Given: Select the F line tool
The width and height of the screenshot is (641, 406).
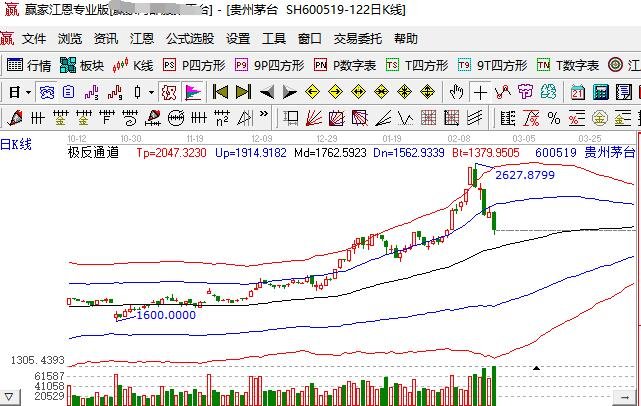Looking at the screenshot, I should pos(107,118).
